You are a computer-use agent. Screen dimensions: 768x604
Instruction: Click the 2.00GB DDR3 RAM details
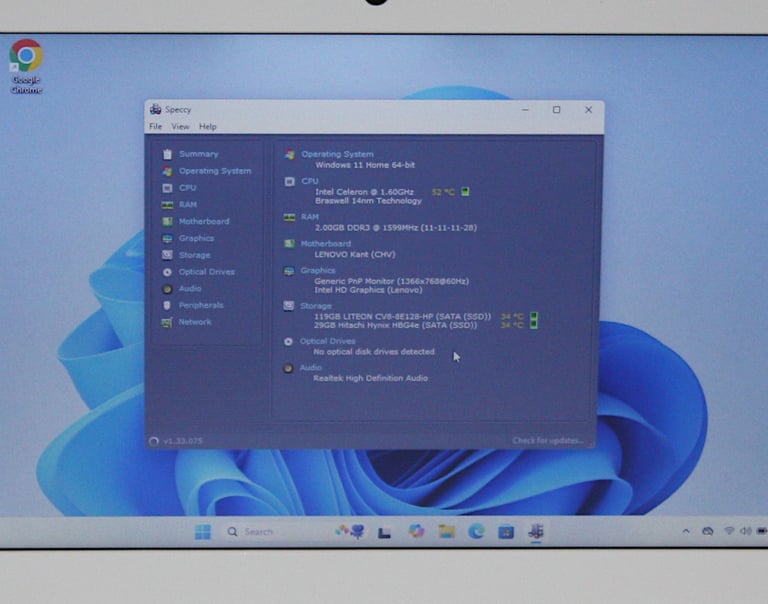click(x=396, y=227)
